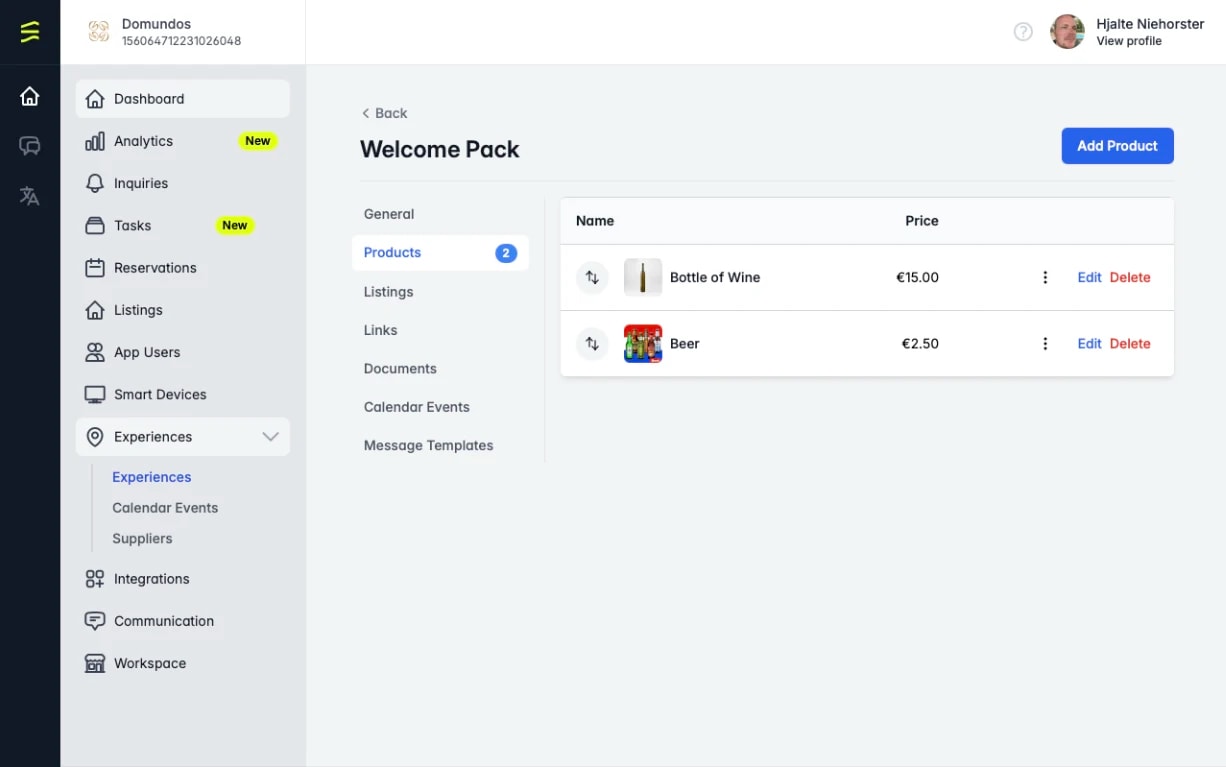Screen dimensions: 1226x767
Task: Open the translation language icon
Action: coord(30,196)
